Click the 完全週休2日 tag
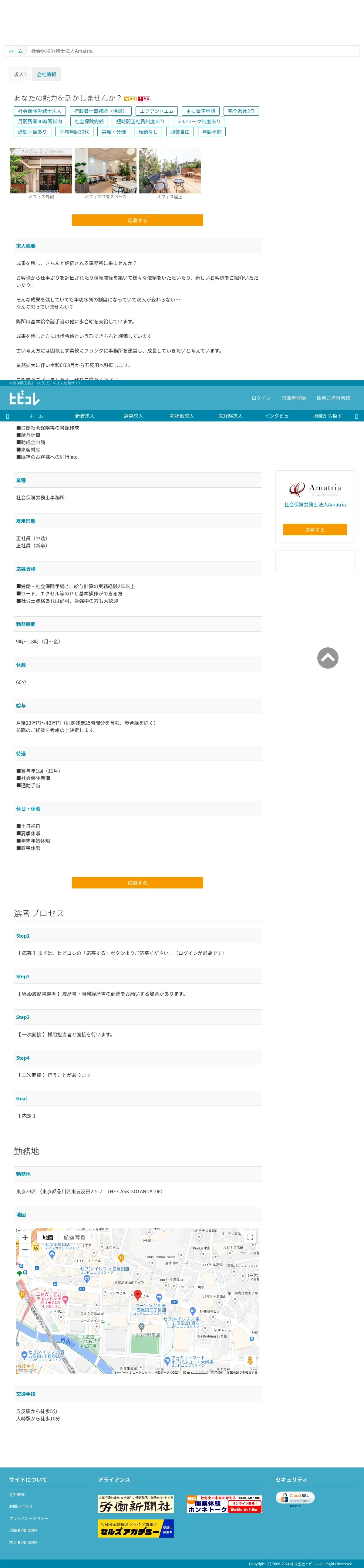This screenshot has height=1568, width=364. click(x=241, y=111)
